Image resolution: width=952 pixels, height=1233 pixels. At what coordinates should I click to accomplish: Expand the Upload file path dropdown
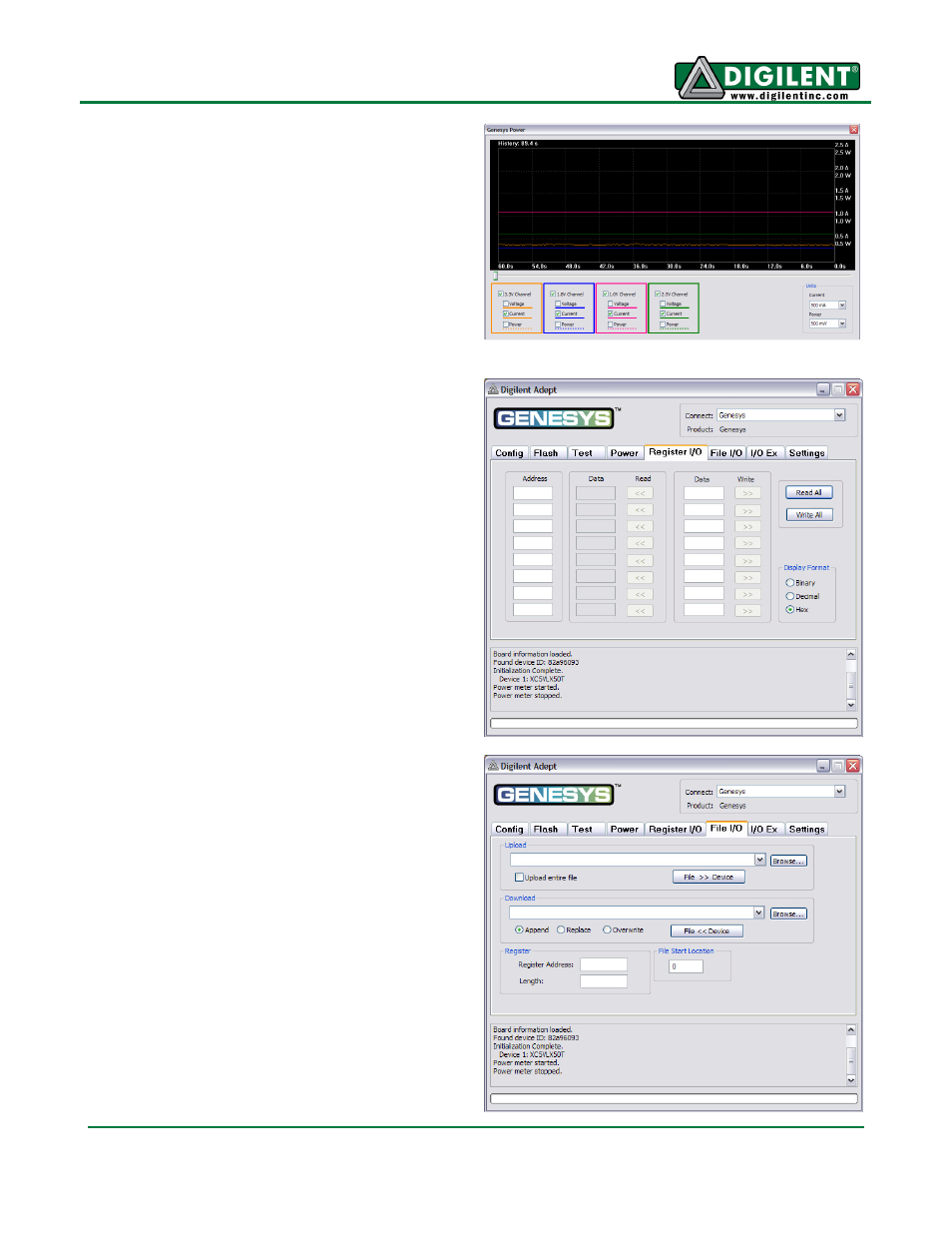pos(759,860)
